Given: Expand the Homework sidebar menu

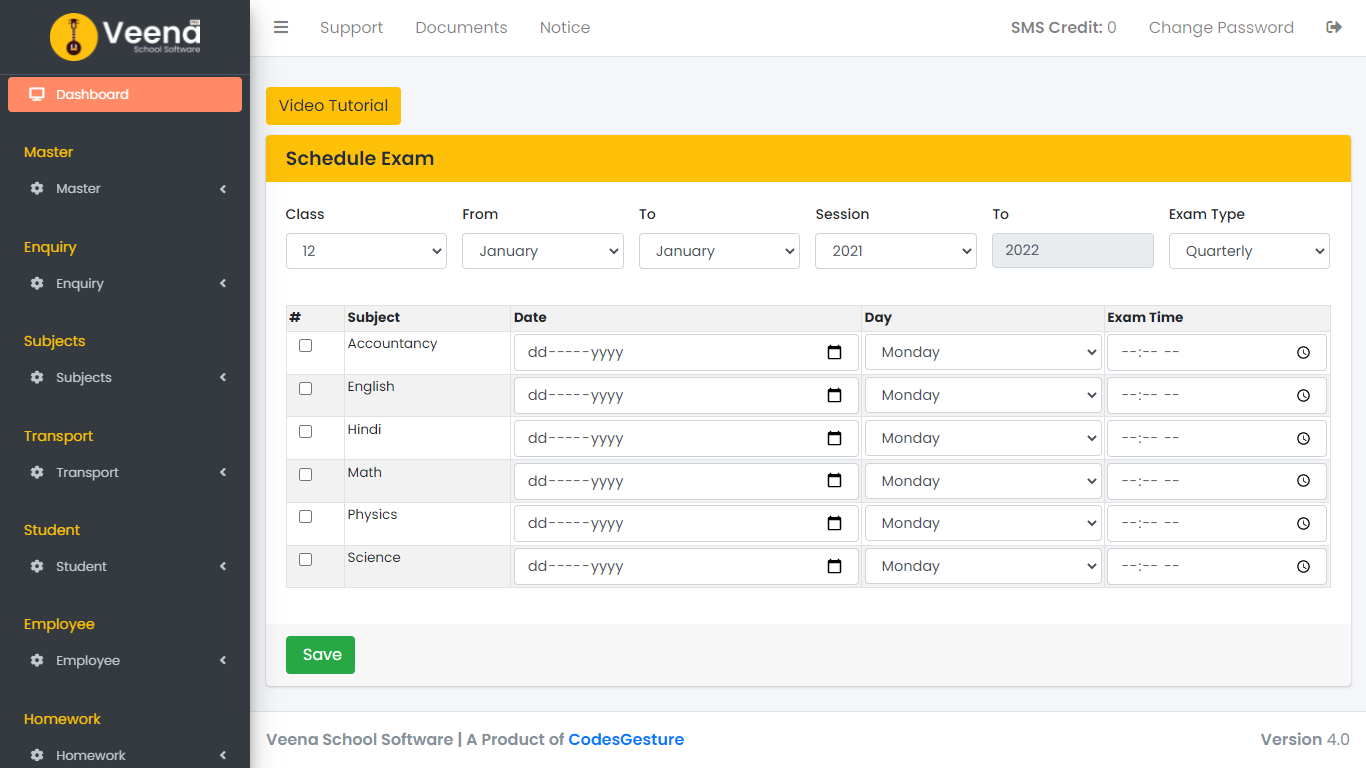Looking at the screenshot, I should pyautogui.click(x=125, y=755).
